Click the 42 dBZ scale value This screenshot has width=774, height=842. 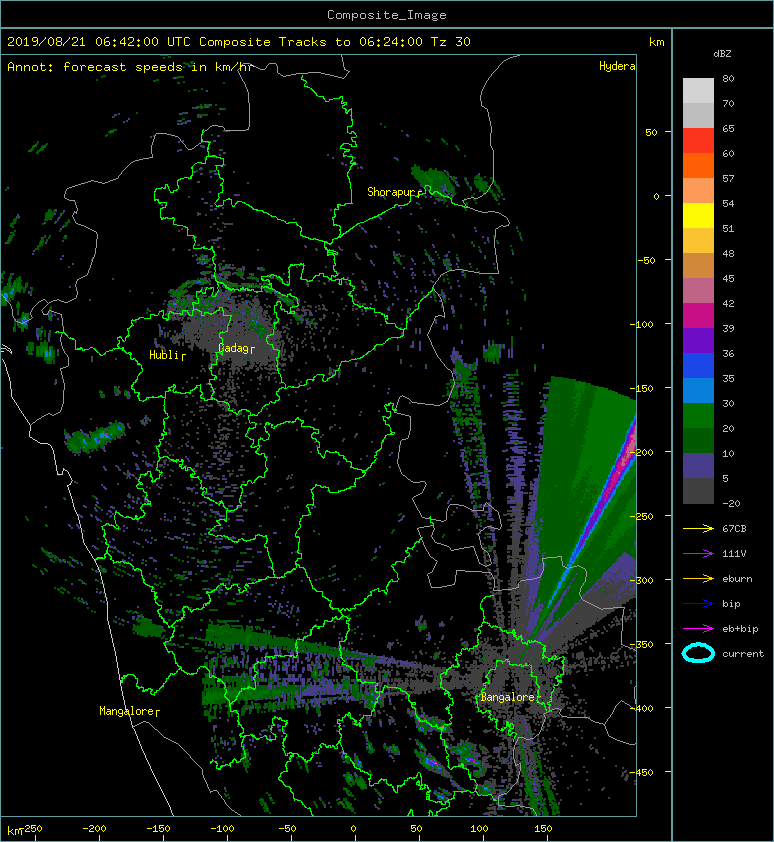[728, 303]
